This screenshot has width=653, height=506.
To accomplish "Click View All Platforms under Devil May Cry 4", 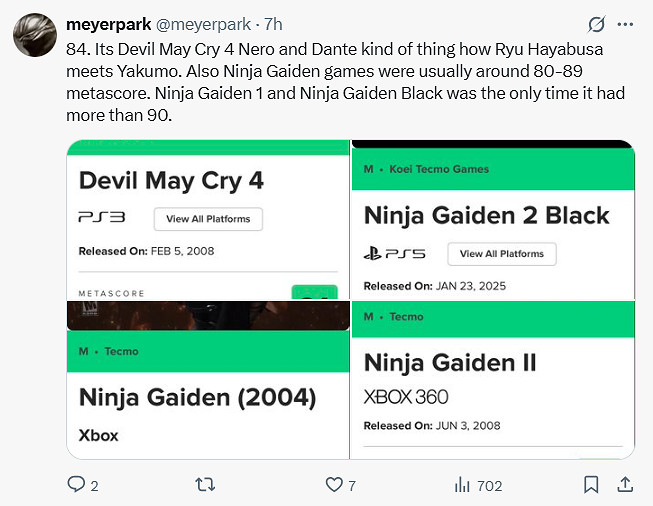I will 208,219.
